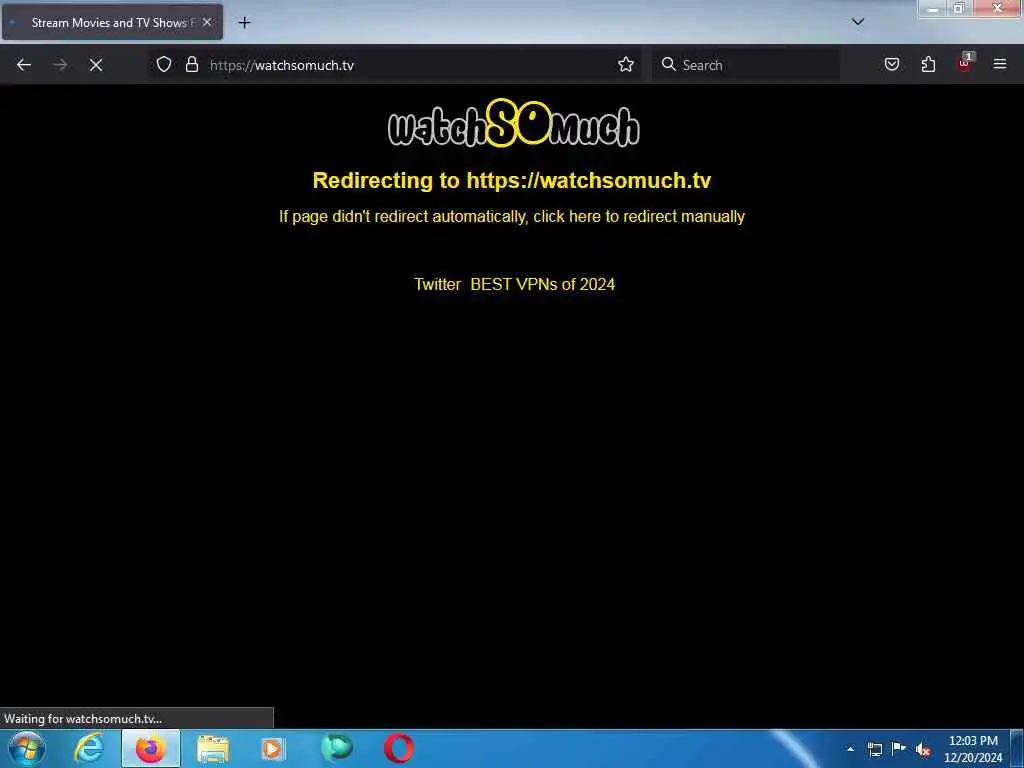Bookmark this page with star icon
Screen dimensions: 1024x768
coord(626,64)
